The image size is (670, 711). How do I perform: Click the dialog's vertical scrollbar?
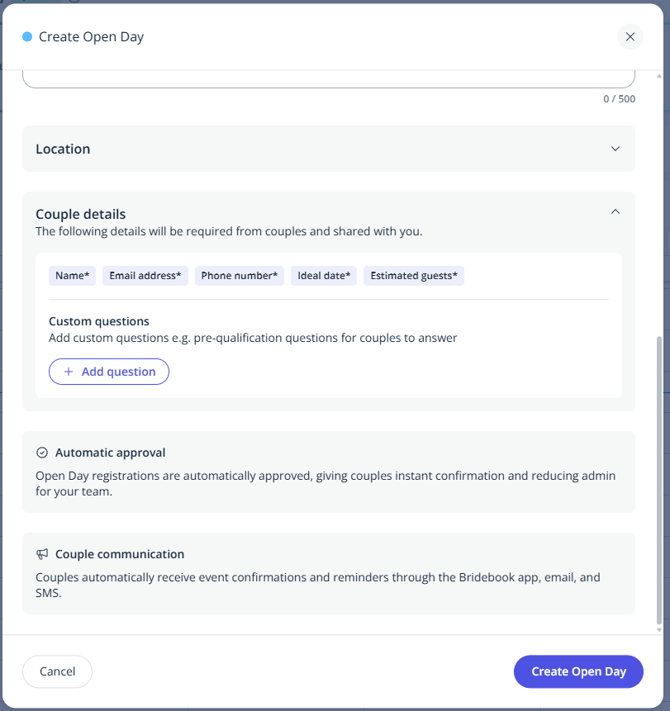tap(658, 480)
